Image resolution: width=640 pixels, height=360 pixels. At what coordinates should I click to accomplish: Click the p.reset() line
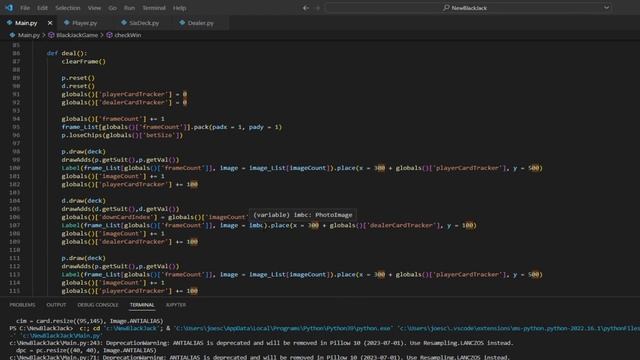78,78
